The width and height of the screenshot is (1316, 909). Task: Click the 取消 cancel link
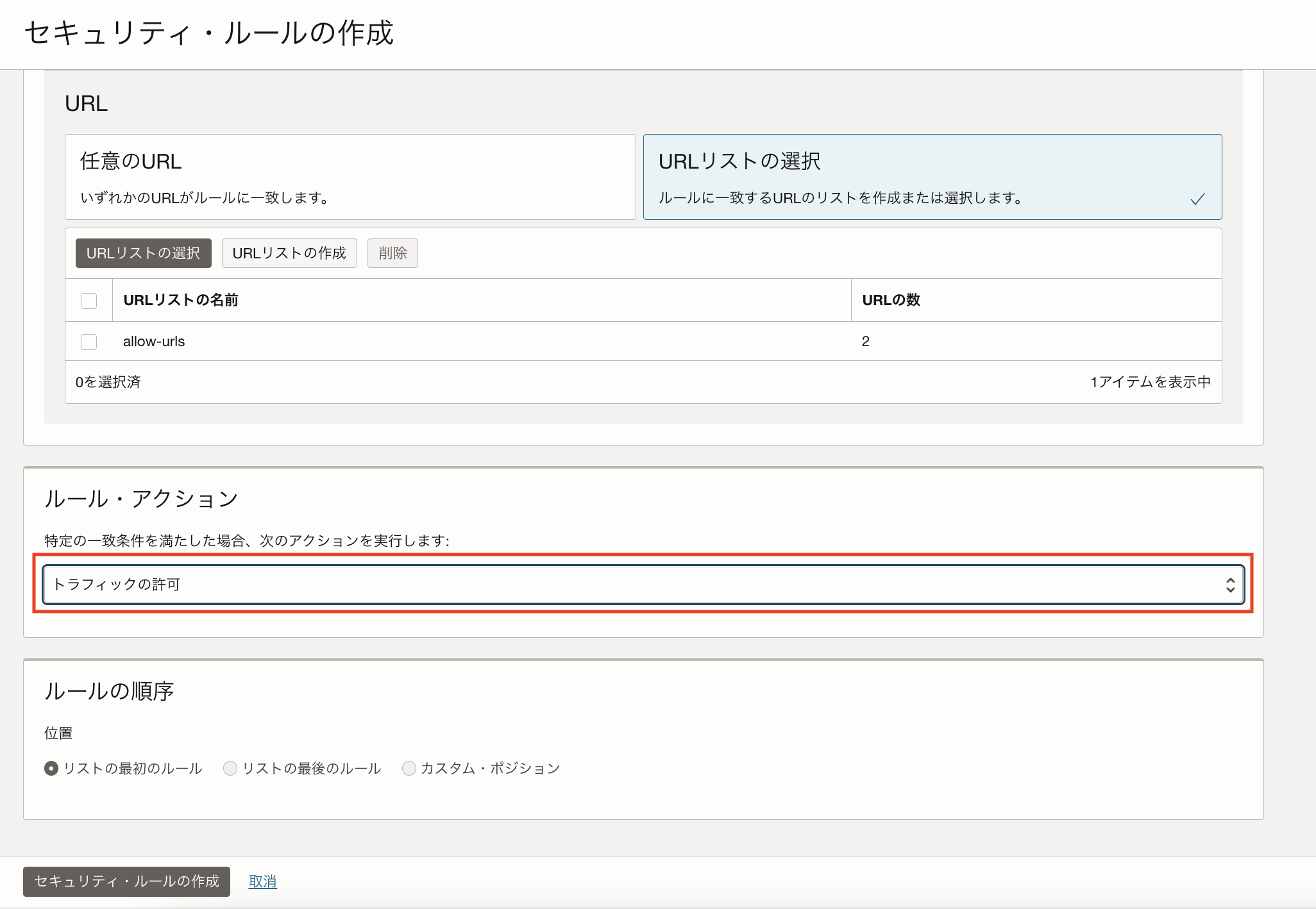[262, 881]
